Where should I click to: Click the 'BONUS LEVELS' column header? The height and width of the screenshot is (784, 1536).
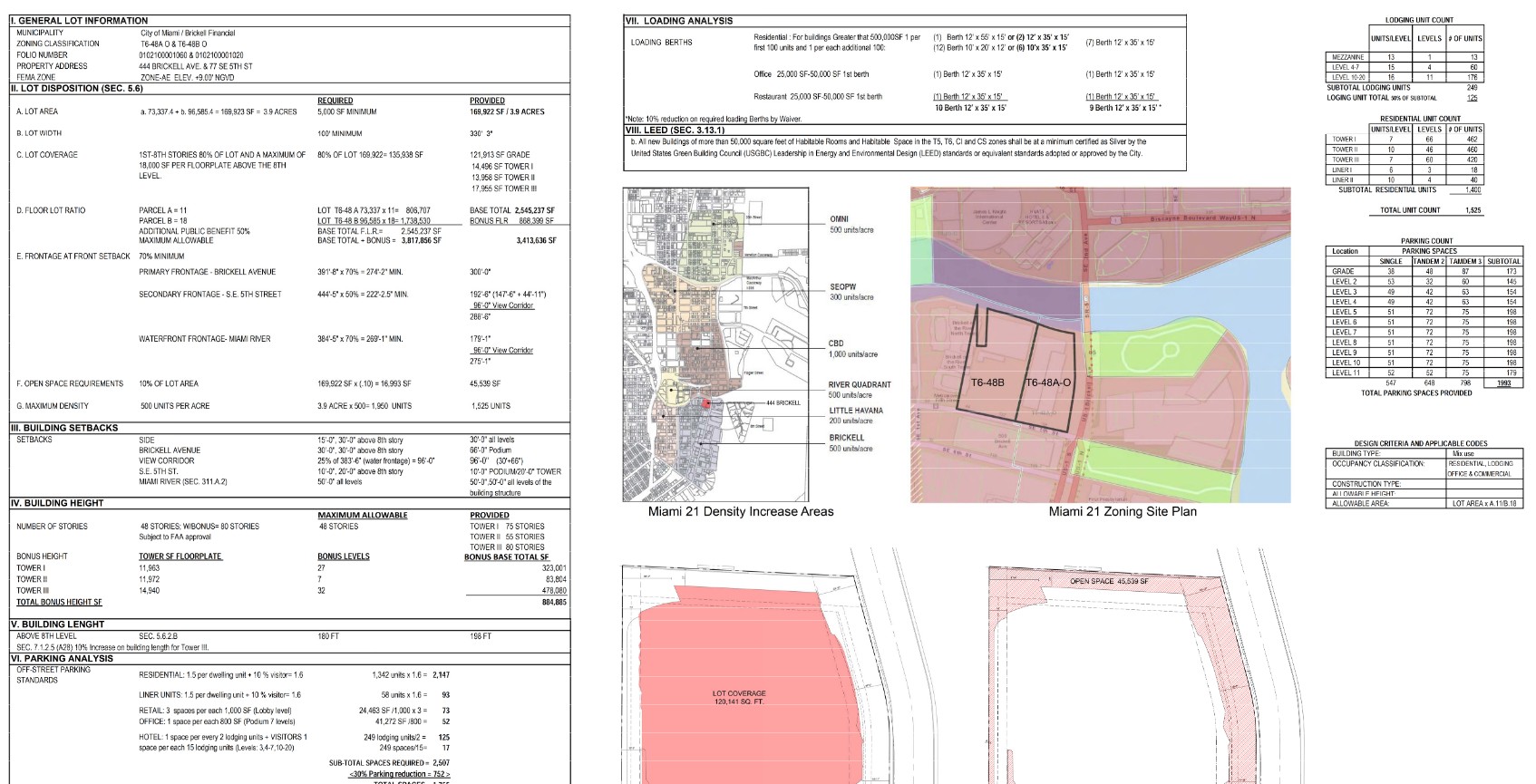tap(344, 557)
